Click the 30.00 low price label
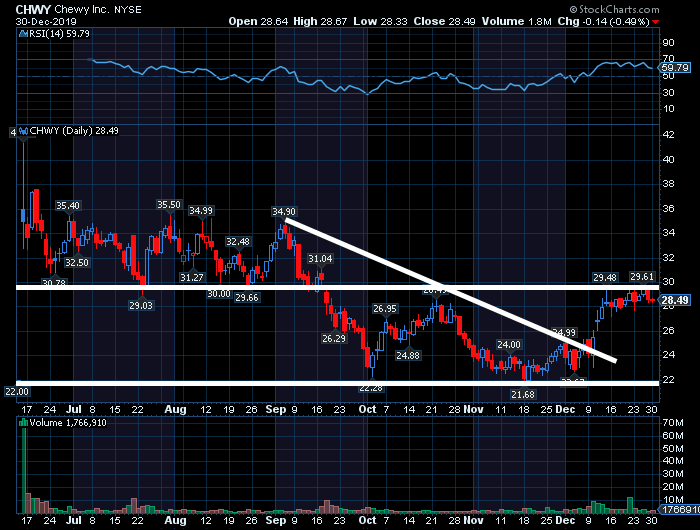This screenshot has width=700, height=530. pyautogui.click(x=219, y=294)
